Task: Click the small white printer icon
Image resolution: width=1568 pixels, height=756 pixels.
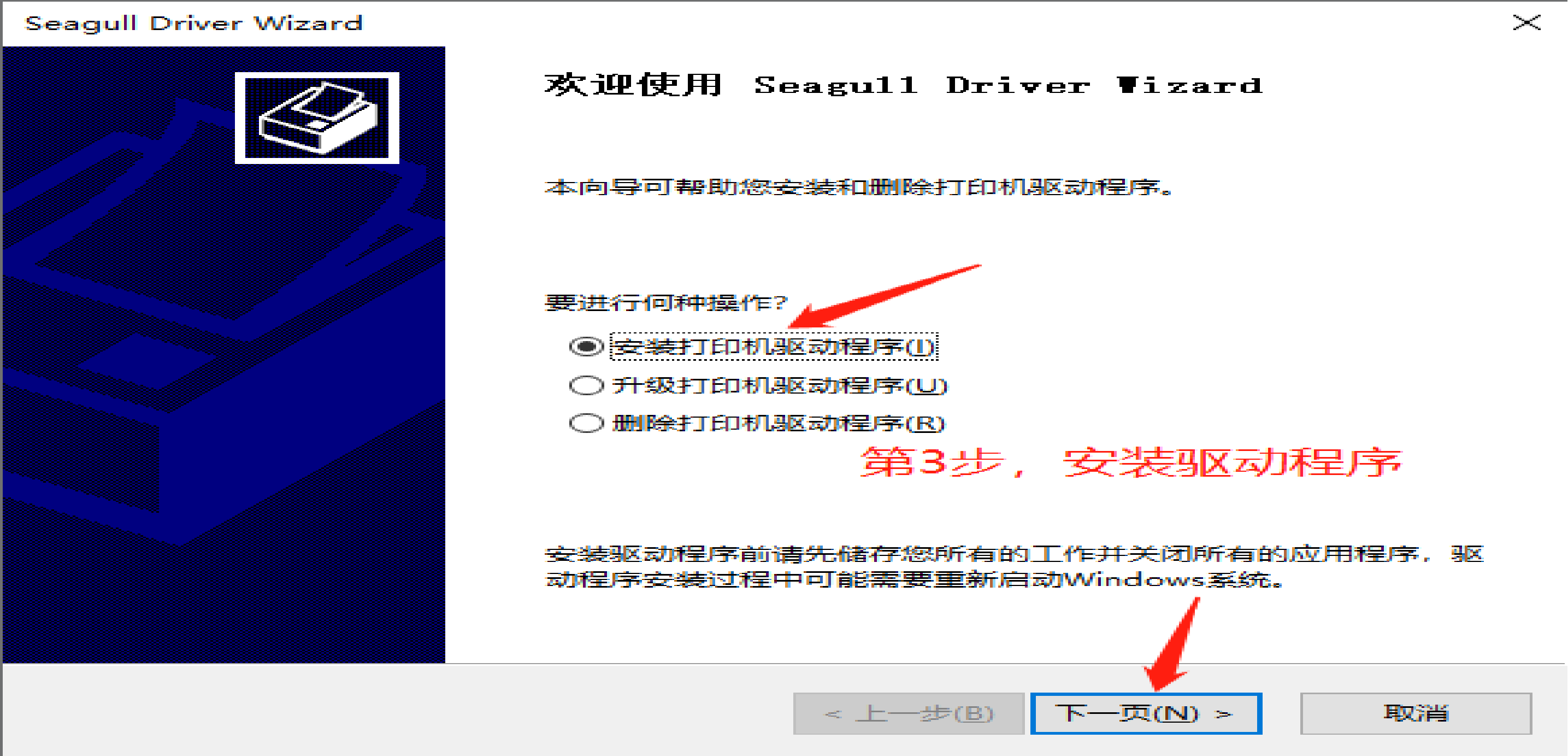Action: coord(317,118)
